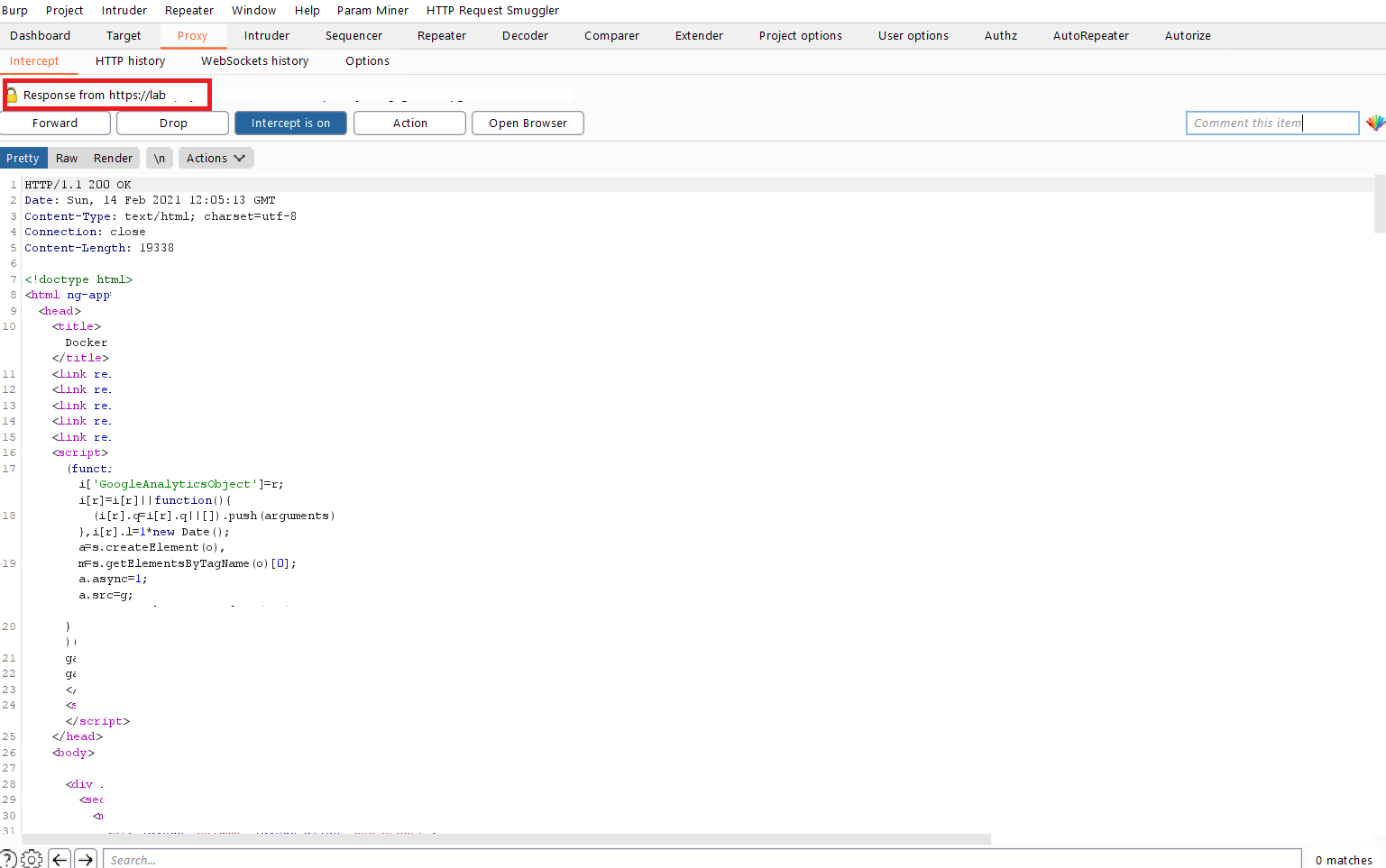Image resolution: width=1386 pixels, height=868 pixels.
Task: Switch response view to Raw
Action: (x=66, y=157)
